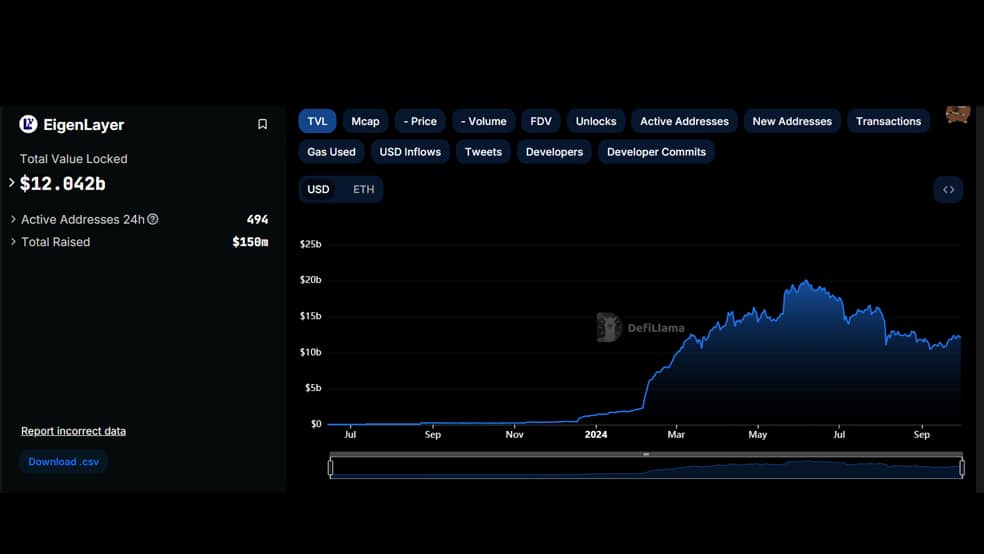Image resolution: width=984 pixels, height=554 pixels.
Task: Click the 494 active addresses value
Action: (x=257, y=219)
